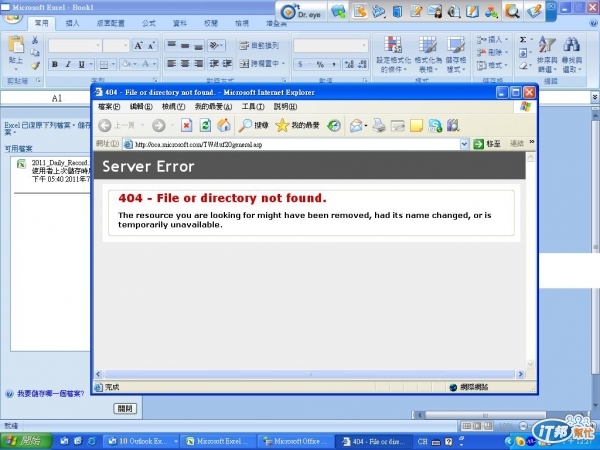The height and width of the screenshot is (450, 600).
Task: Toggle bottom vertical alignment in Excel
Action: click(x=198, y=46)
